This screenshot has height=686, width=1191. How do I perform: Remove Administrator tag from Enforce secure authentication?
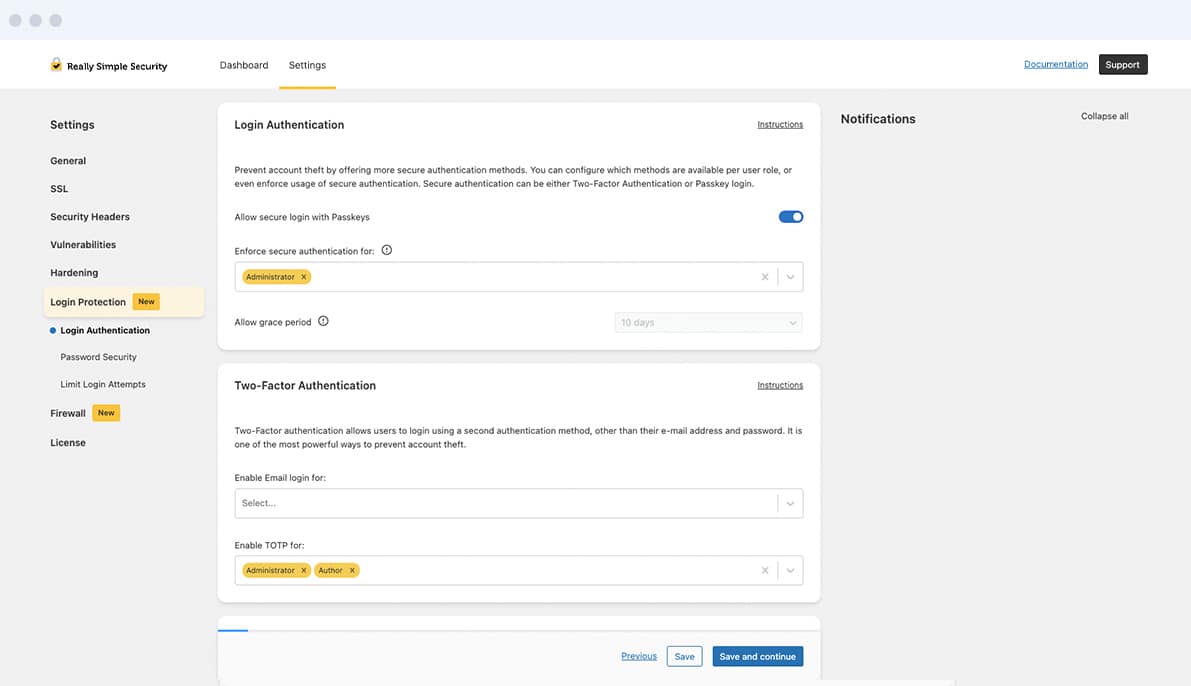tap(304, 277)
